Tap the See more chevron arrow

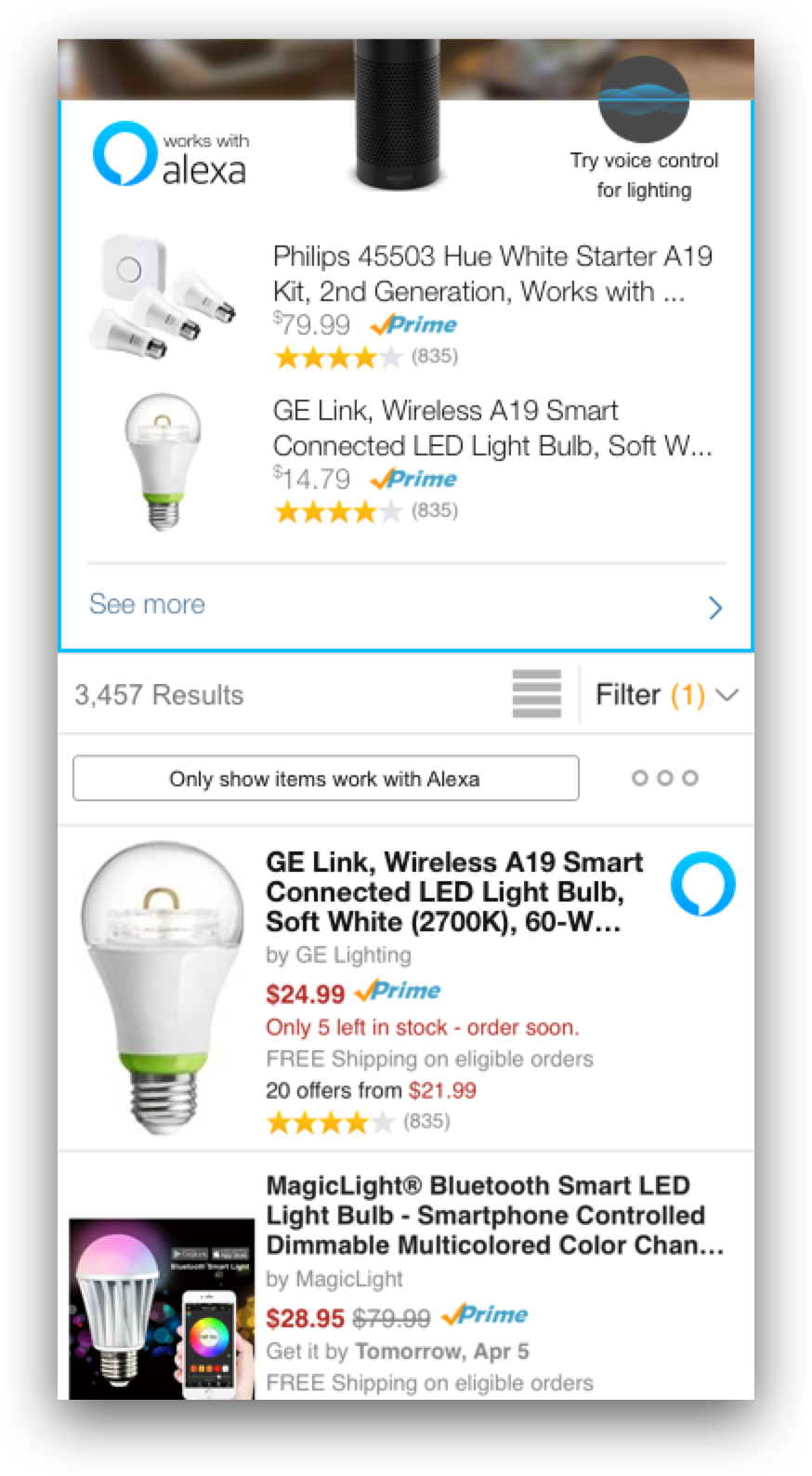pyautogui.click(x=714, y=608)
